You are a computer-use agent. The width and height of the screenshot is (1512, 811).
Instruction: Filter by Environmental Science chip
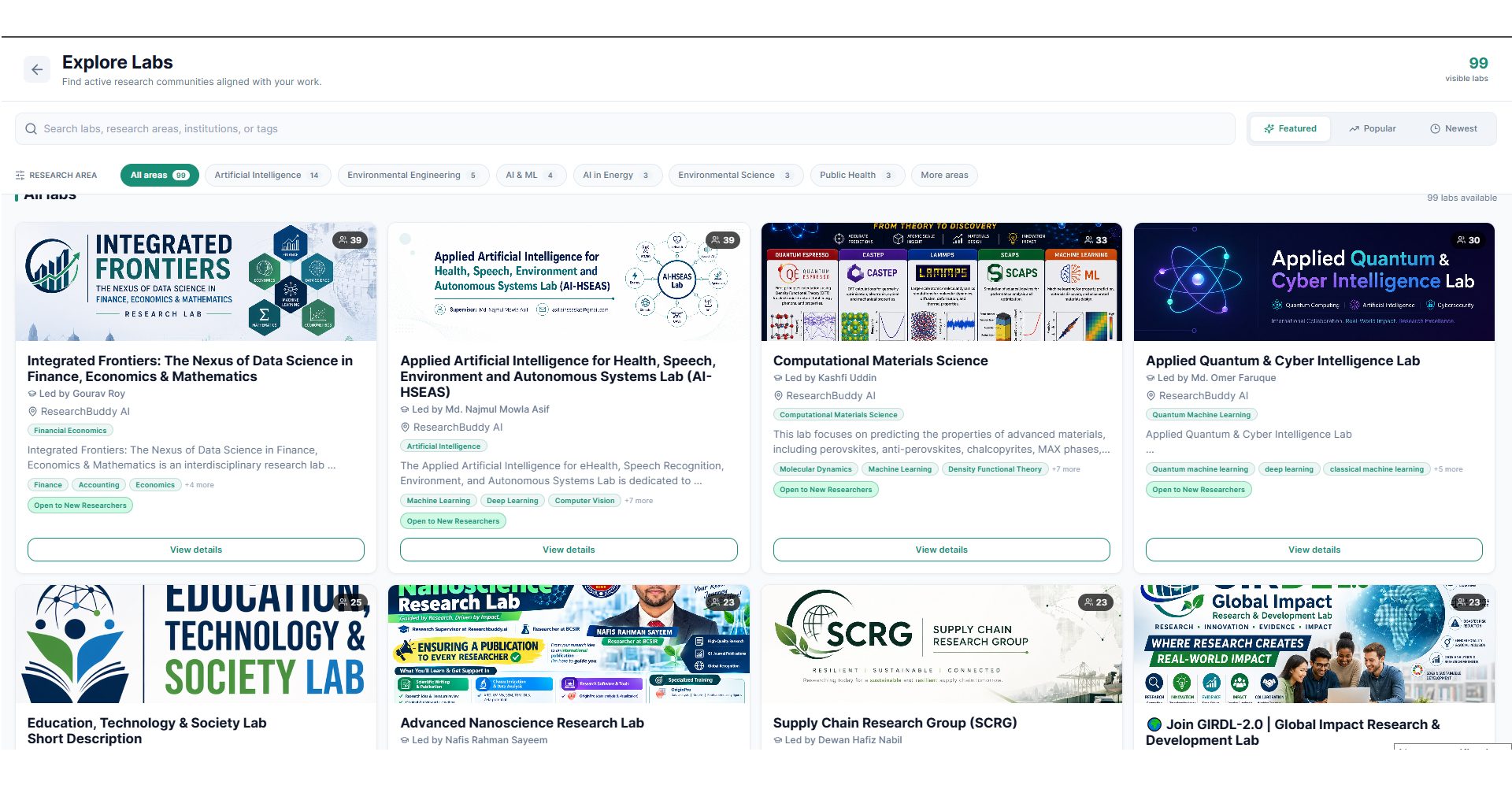tap(735, 176)
